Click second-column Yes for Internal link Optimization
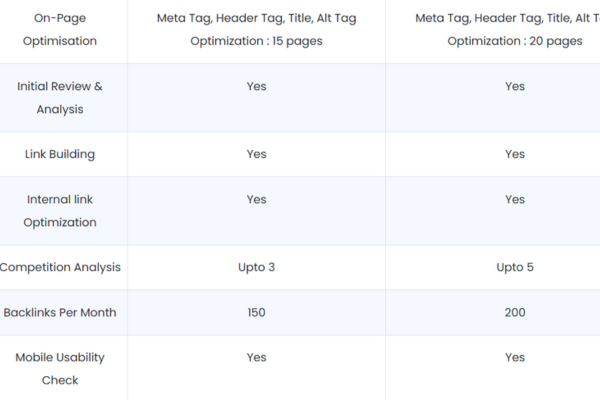The image size is (600, 400). (x=515, y=199)
